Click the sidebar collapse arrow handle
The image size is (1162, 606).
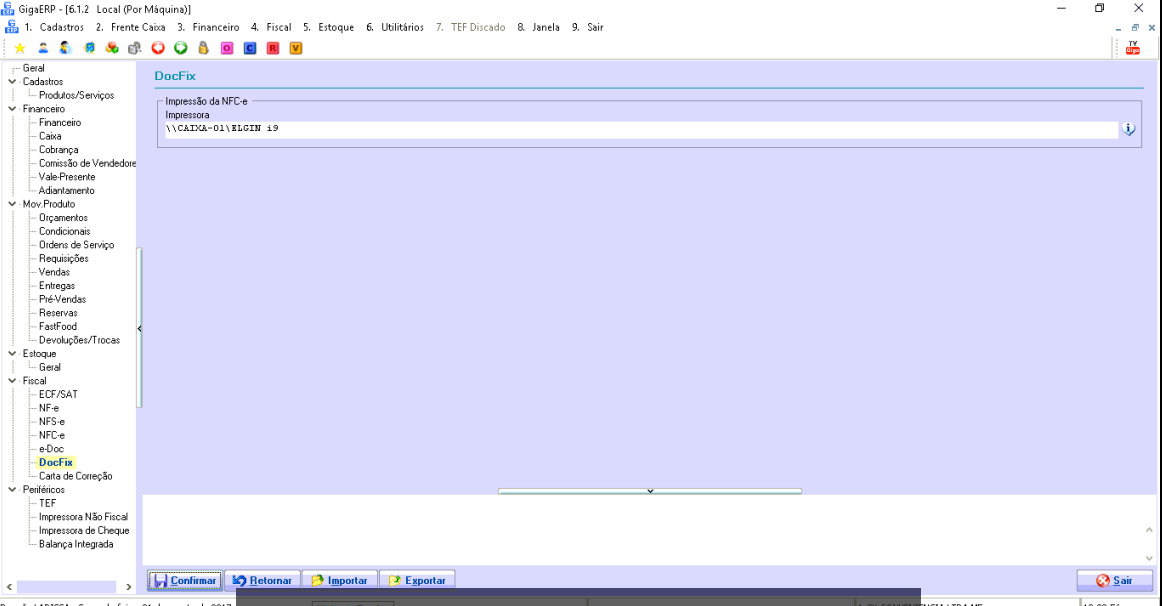[x=139, y=329]
